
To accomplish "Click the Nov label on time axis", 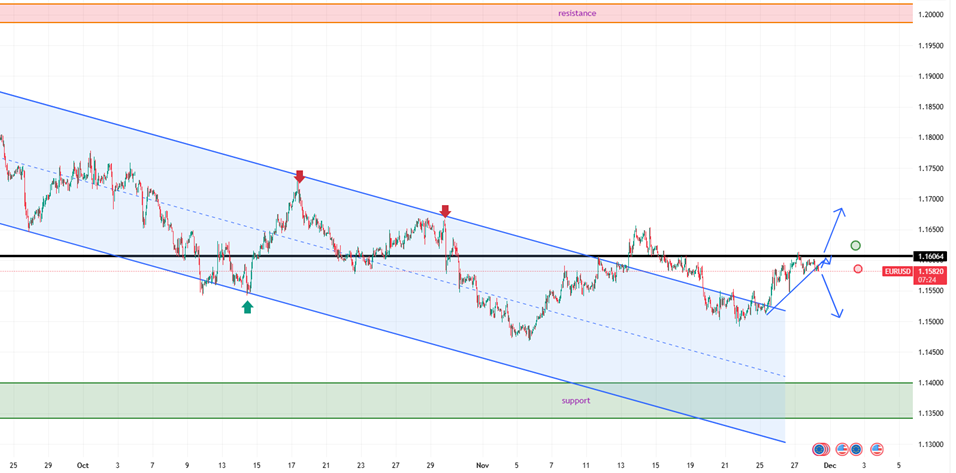I will 483,465.
